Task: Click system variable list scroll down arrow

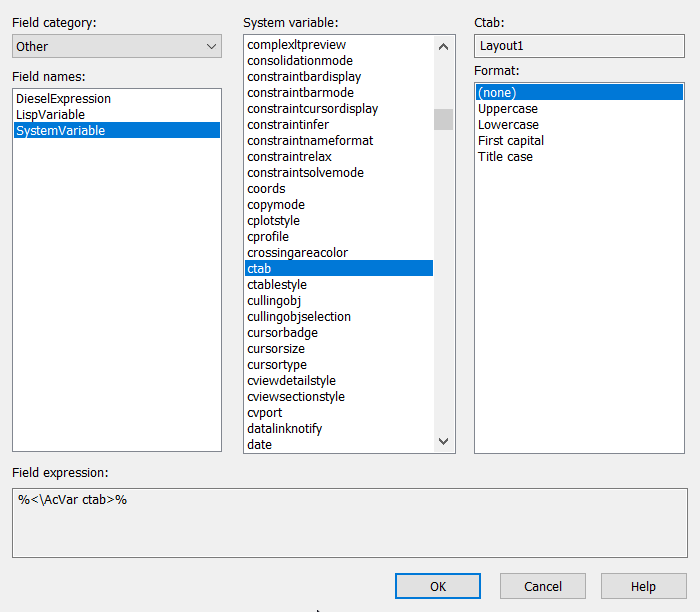Action: (443, 441)
